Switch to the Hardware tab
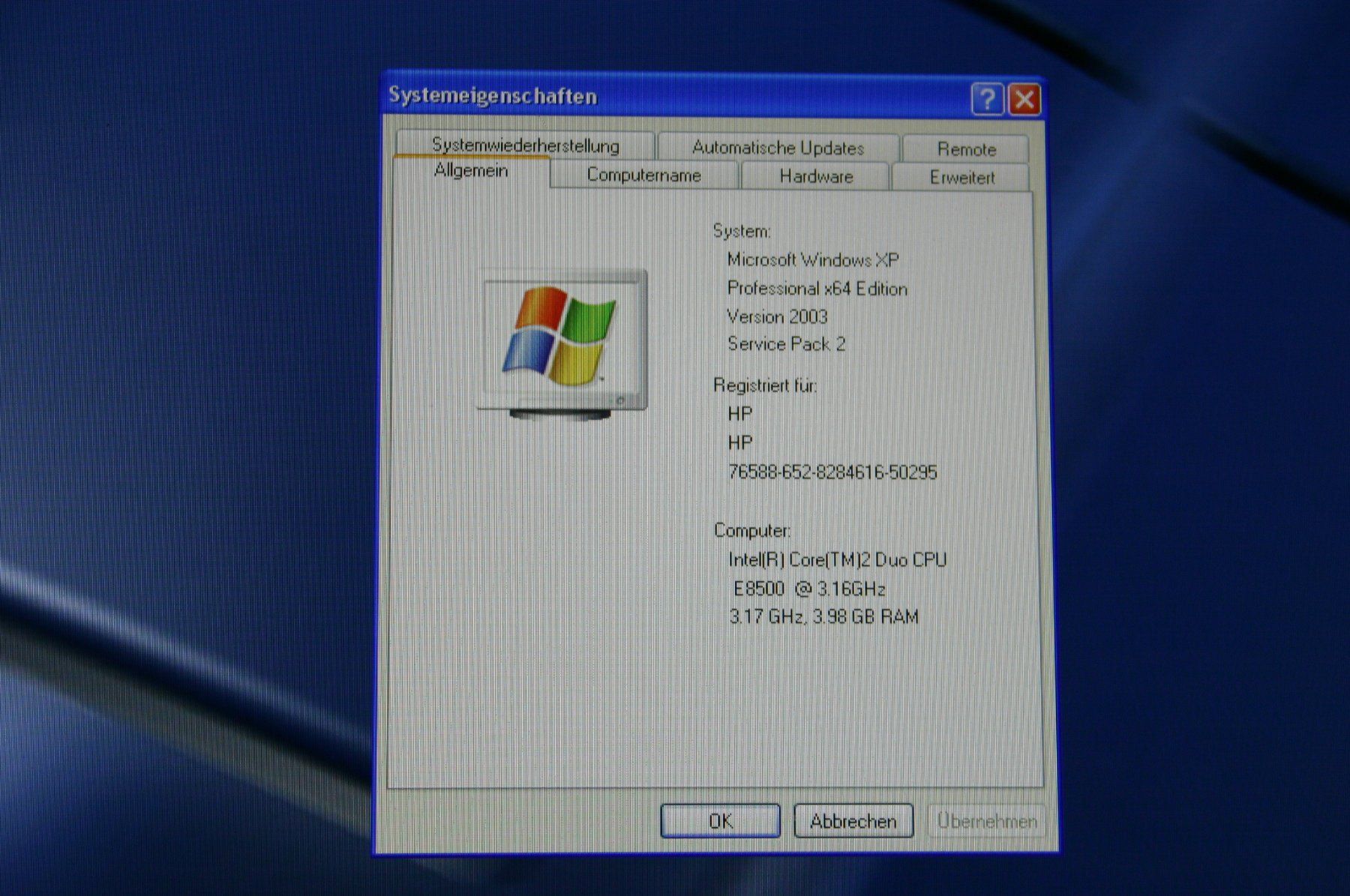The image size is (1350, 896). point(816,176)
